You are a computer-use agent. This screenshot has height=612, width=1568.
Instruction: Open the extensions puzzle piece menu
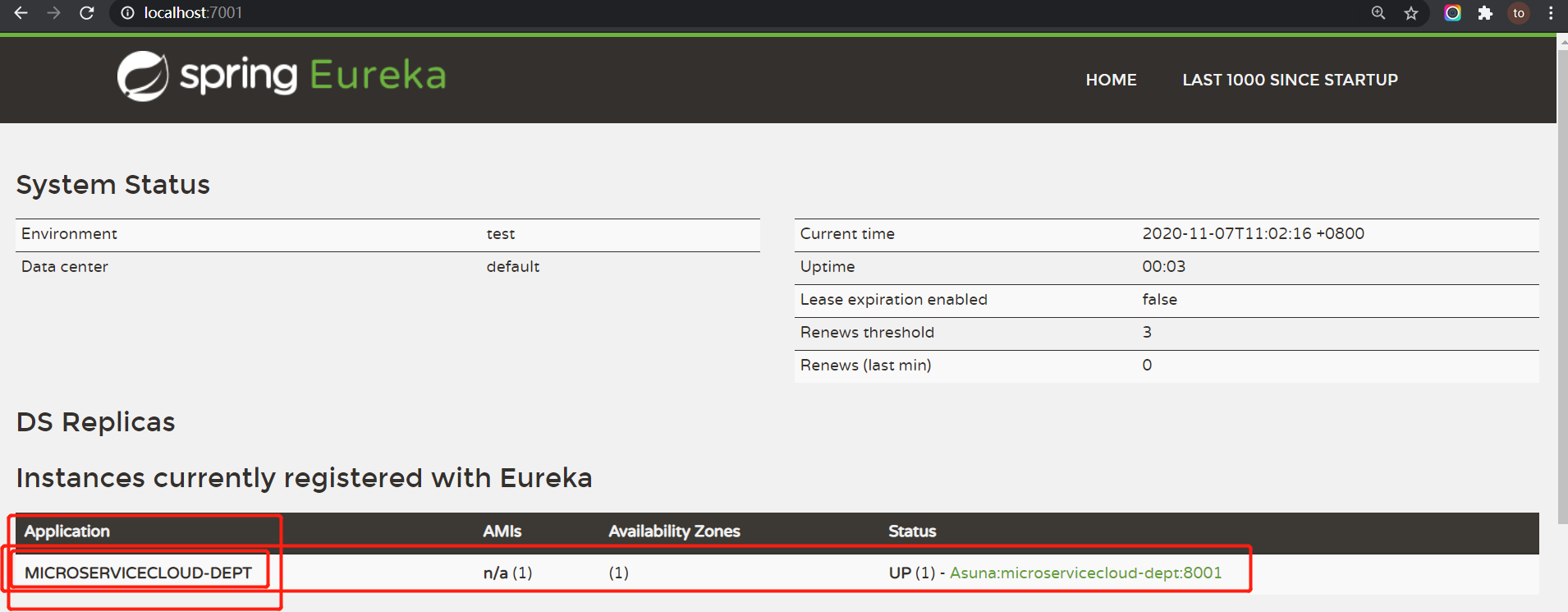coord(1485,13)
